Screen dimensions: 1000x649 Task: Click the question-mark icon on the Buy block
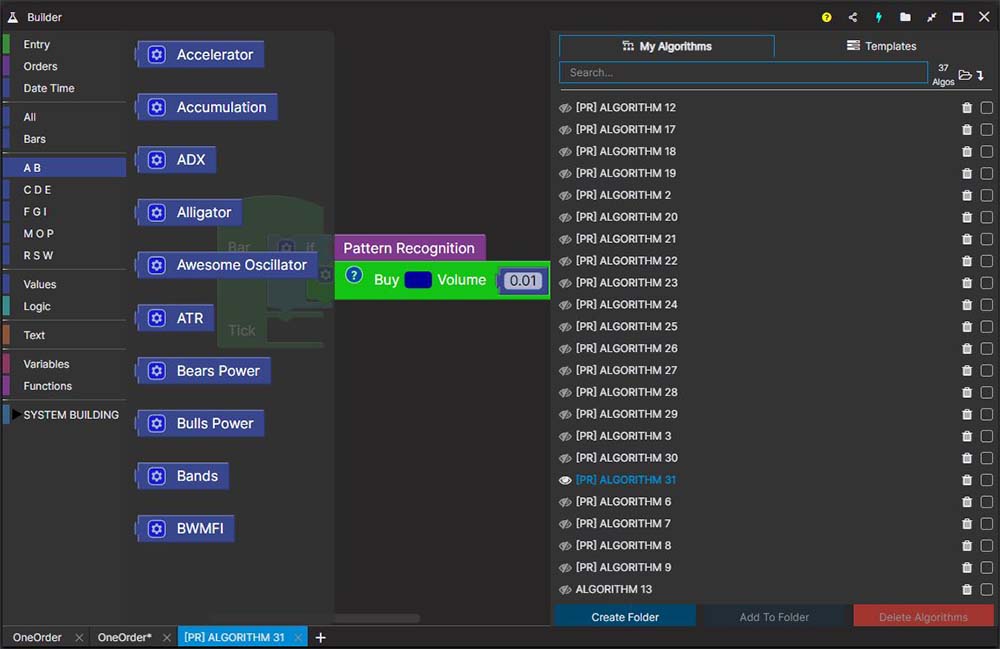coord(353,274)
